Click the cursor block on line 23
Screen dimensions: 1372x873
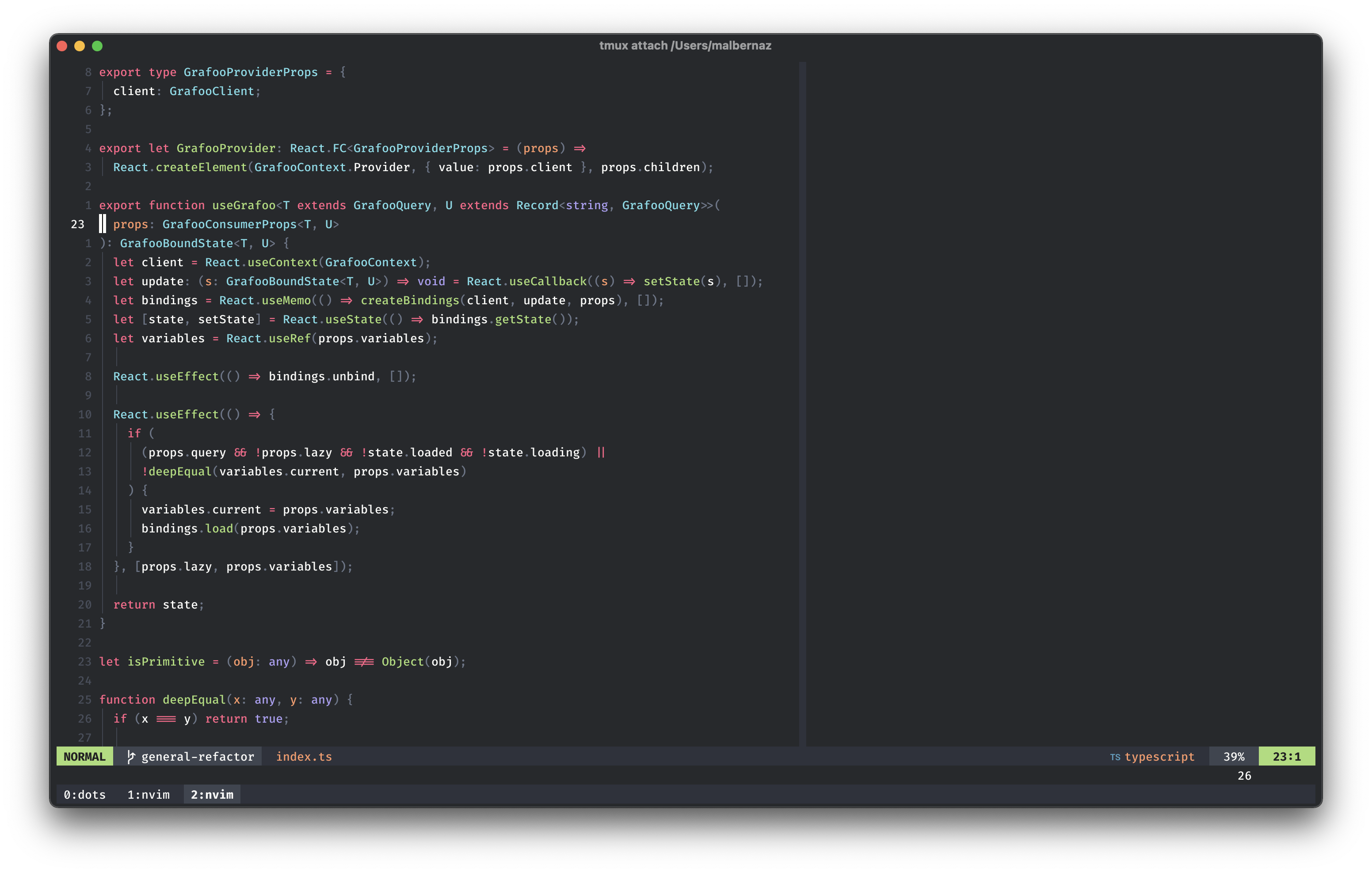[x=103, y=224]
